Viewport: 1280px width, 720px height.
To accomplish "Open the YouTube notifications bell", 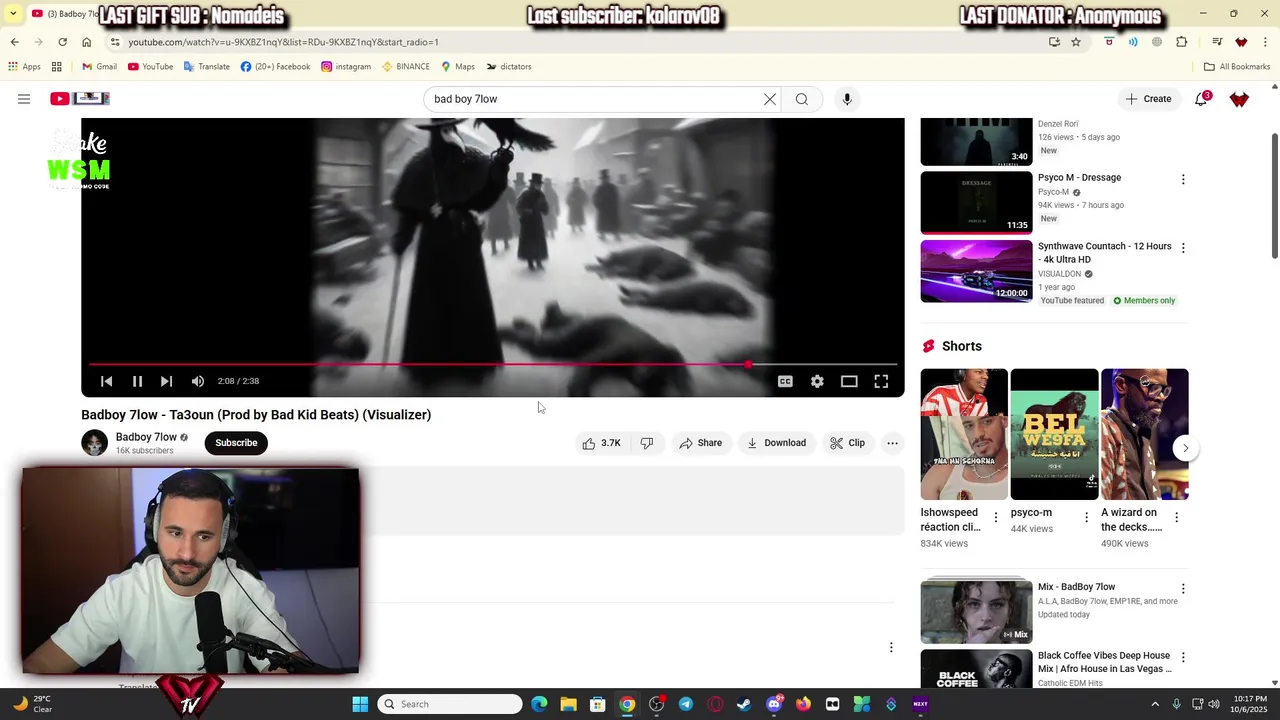I will tap(1201, 99).
